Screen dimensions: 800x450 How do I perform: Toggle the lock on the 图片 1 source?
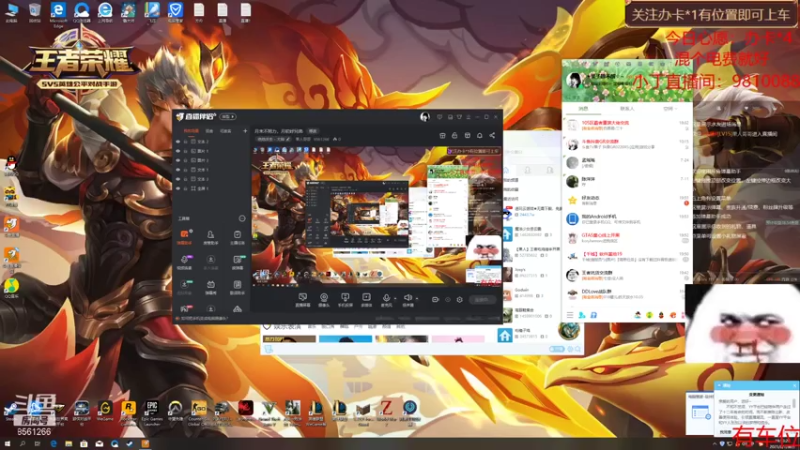[186, 151]
